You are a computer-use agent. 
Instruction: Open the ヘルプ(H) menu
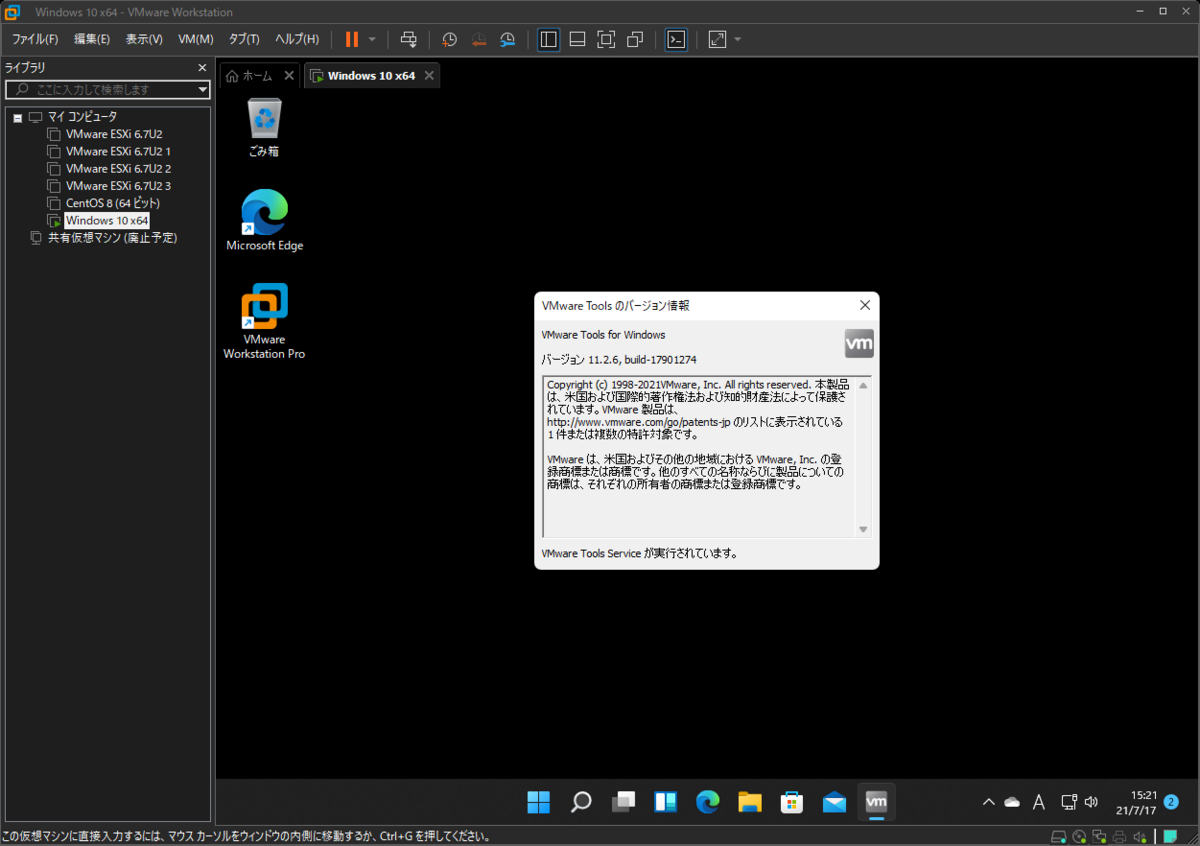click(x=297, y=39)
